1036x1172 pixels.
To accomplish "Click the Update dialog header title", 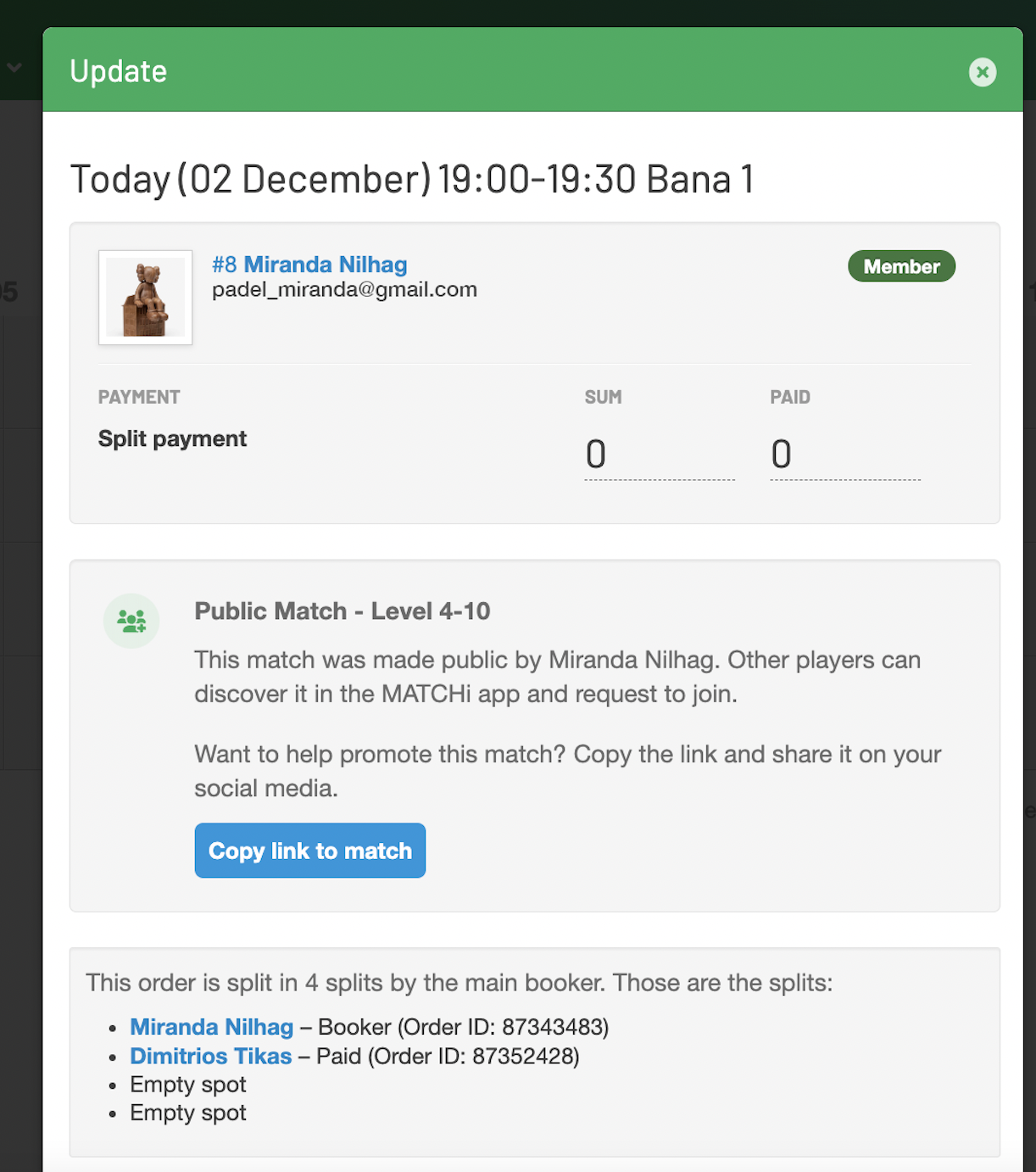I will point(119,71).
